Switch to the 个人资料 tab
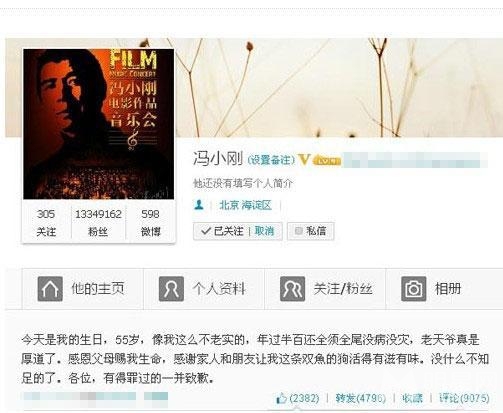Screen dimensions: 503x413 pos(204,289)
